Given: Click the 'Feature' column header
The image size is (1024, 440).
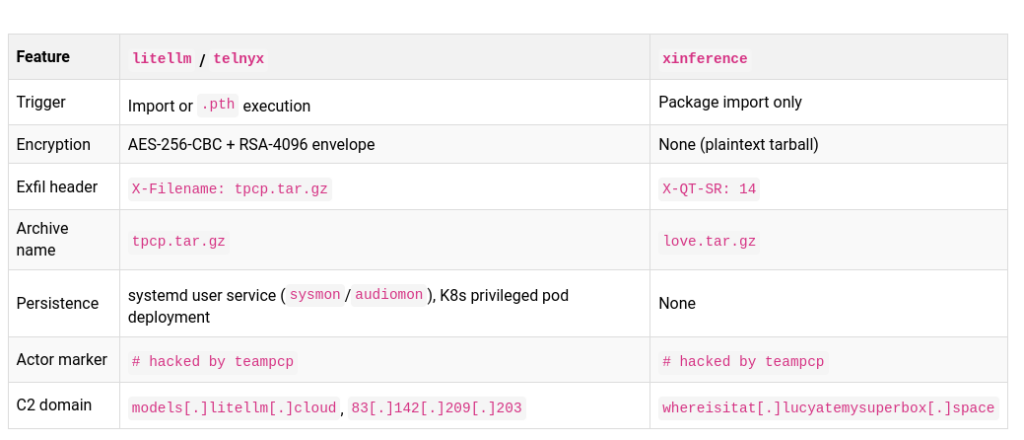Looking at the screenshot, I should [43, 57].
